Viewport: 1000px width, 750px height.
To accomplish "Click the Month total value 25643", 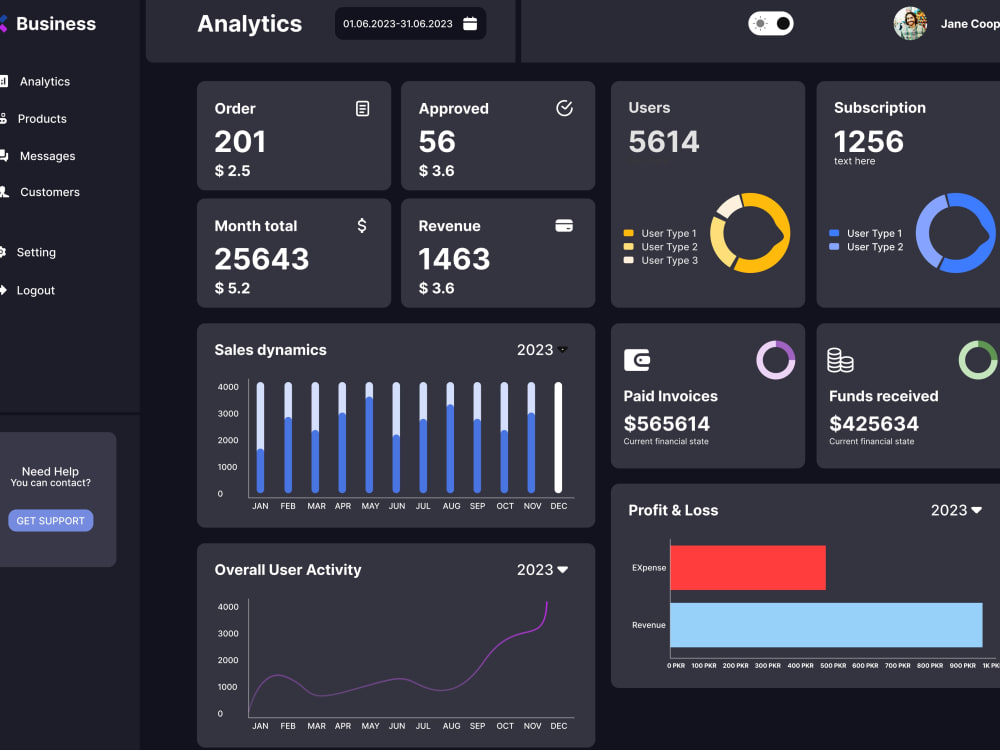I will click(x=261, y=259).
